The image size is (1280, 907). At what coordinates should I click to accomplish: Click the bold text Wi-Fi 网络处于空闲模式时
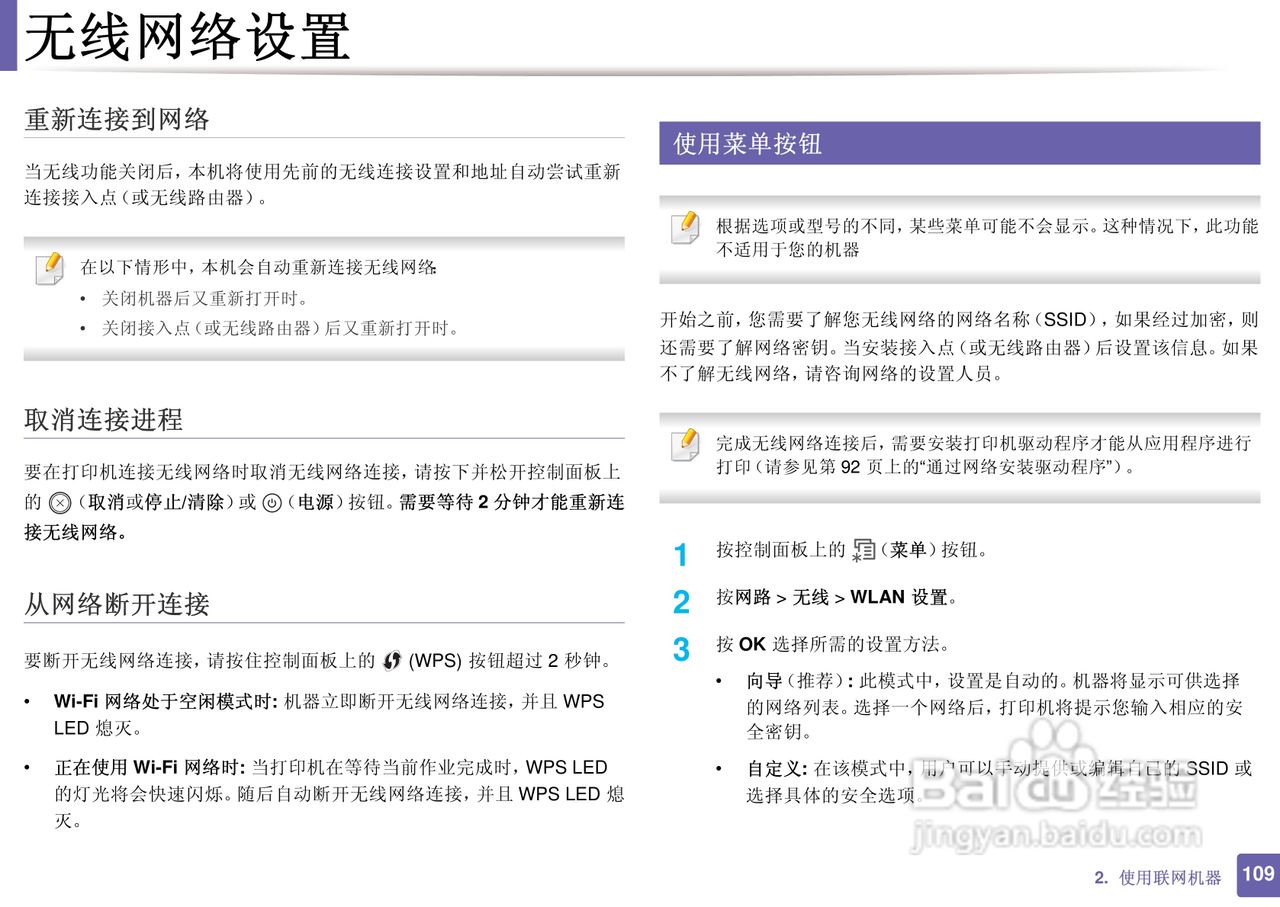click(x=167, y=701)
